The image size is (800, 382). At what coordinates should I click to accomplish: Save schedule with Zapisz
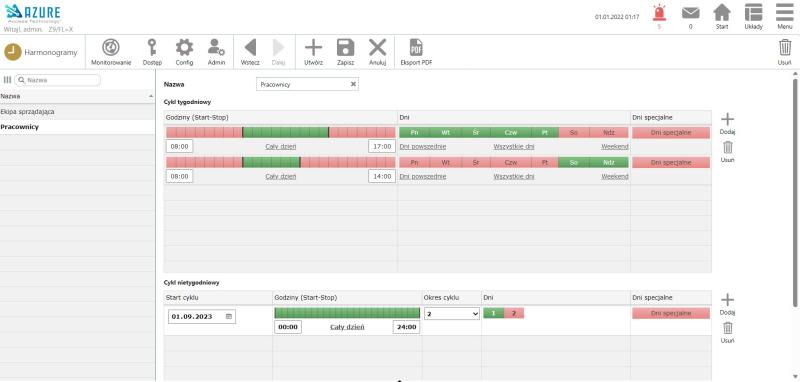pyautogui.click(x=345, y=52)
